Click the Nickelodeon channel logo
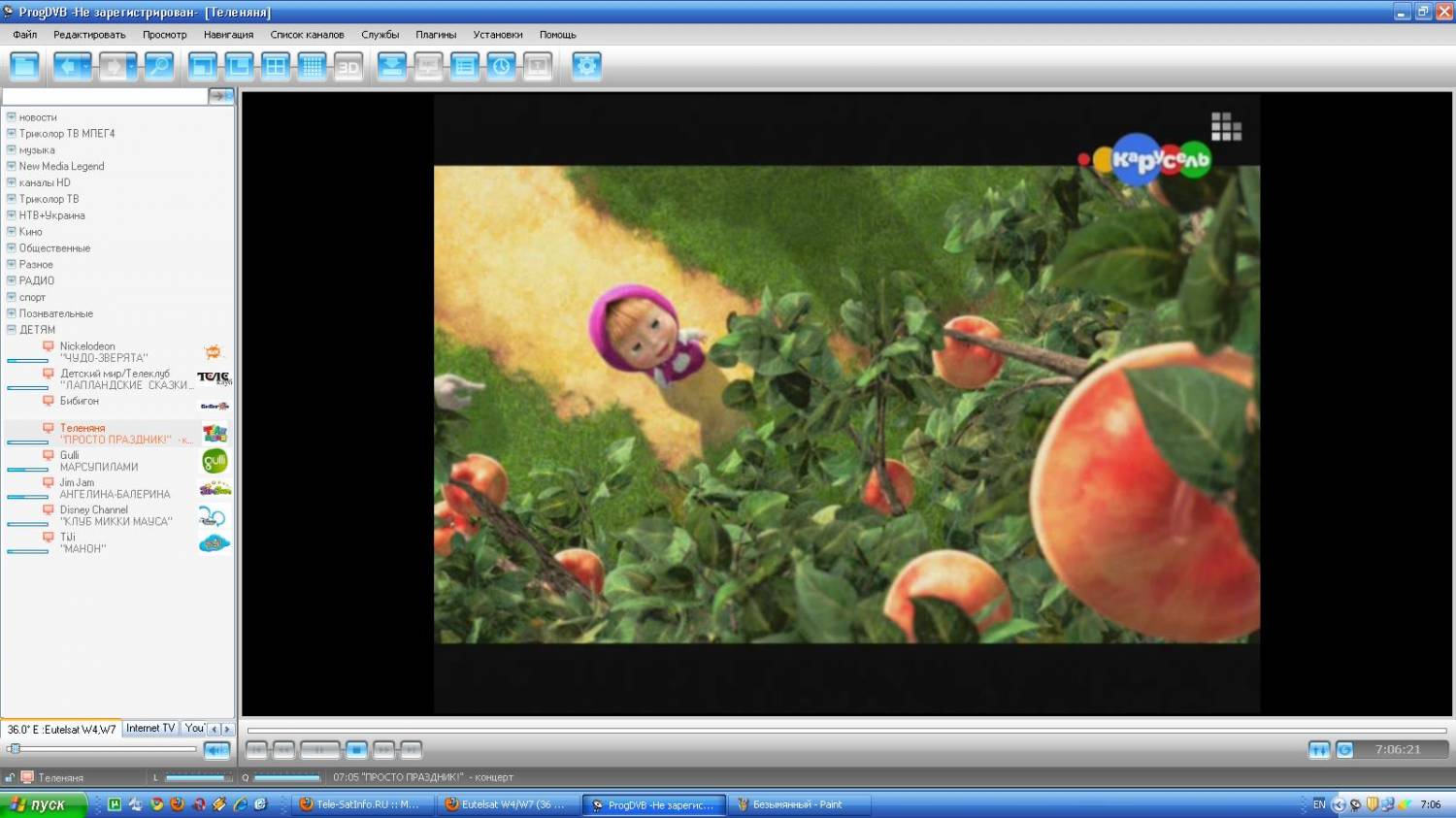This screenshot has height=818, width=1456. pos(213,352)
